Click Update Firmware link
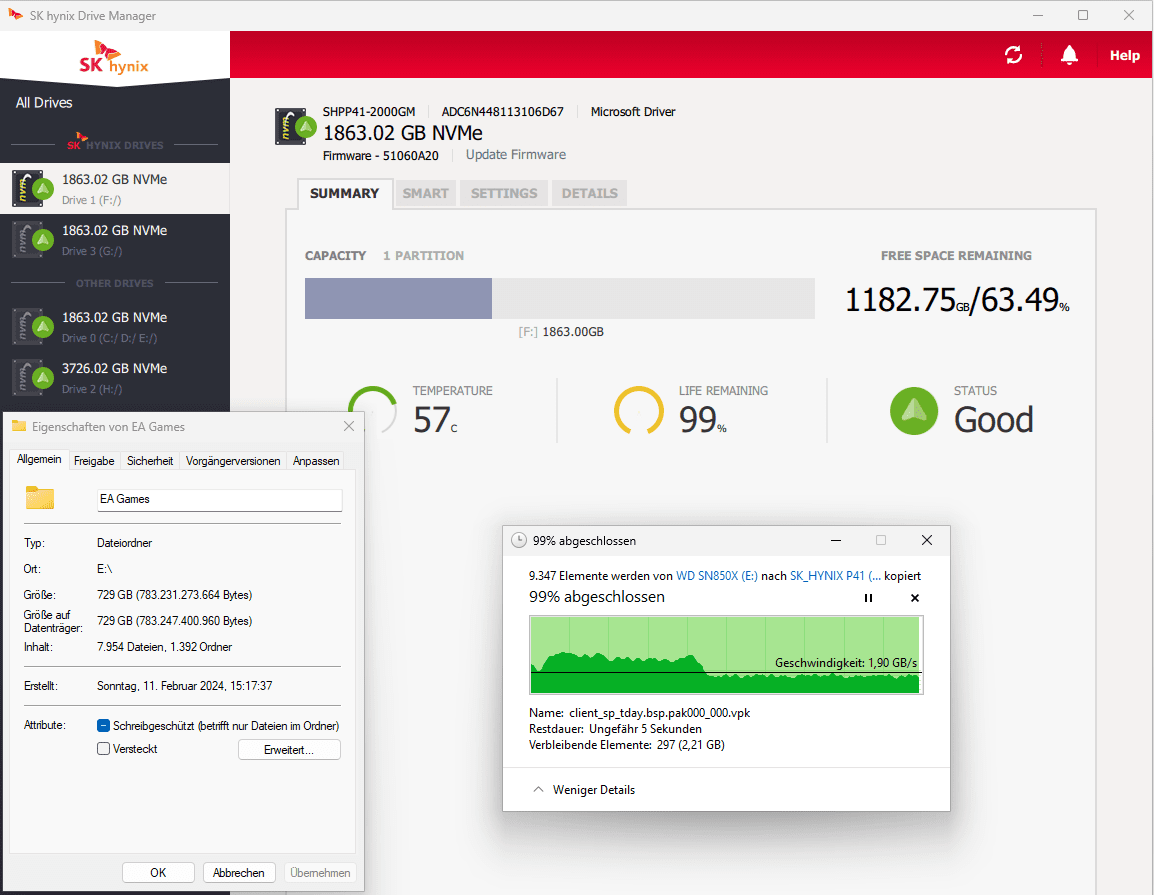The width and height of the screenshot is (1154, 895). click(515, 155)
